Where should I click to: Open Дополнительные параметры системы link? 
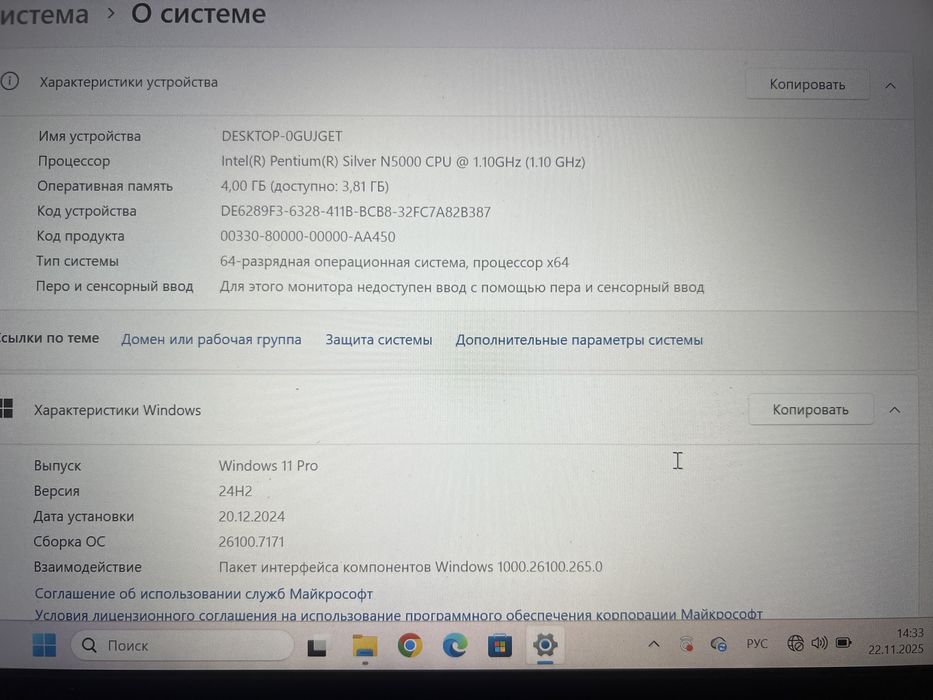tap(579, 340)
